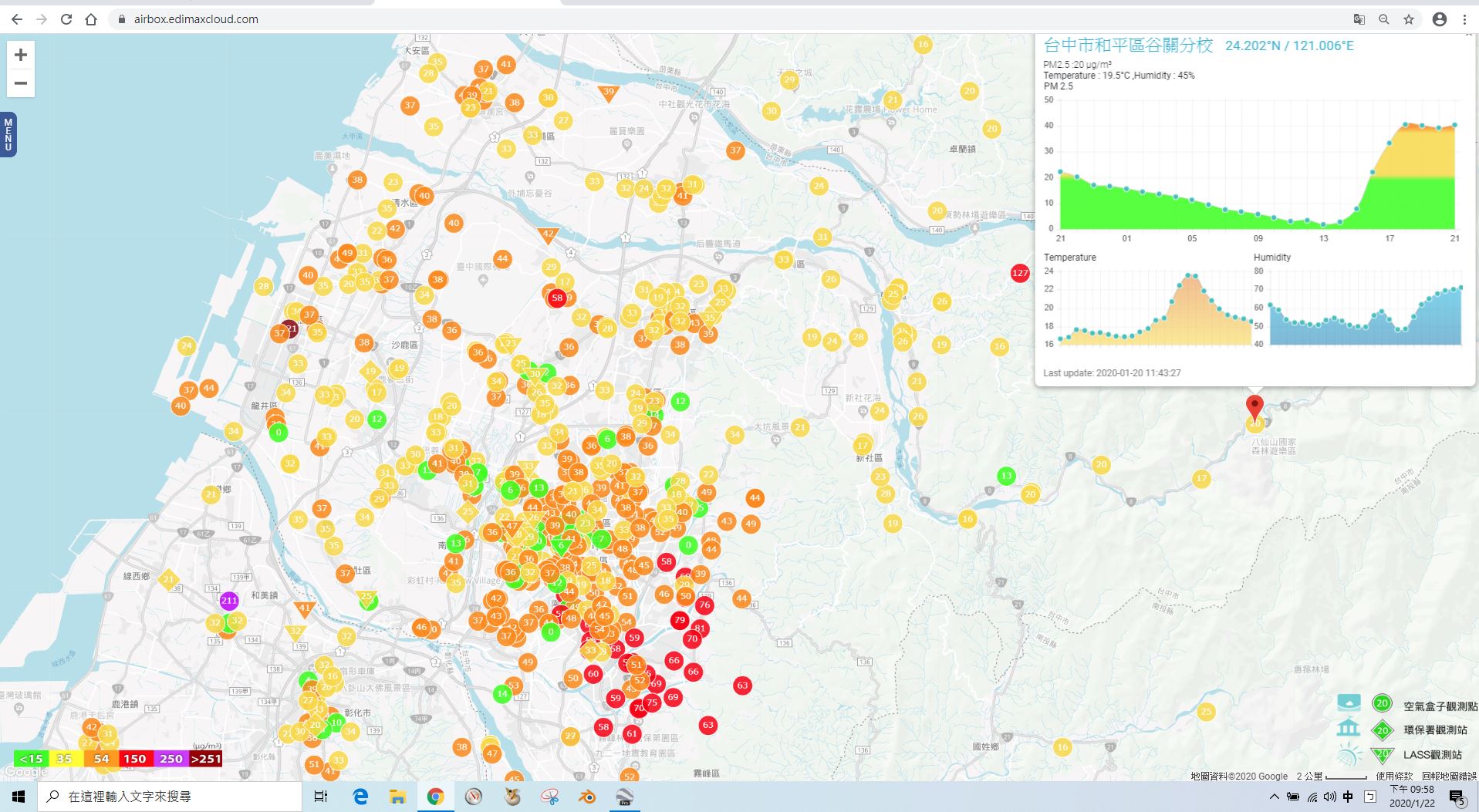This screenshot has width=1479, height=812.
Task: Open the Wi-Fi network tray icon
Action: pyautogui.click(x=1312, y=797)
